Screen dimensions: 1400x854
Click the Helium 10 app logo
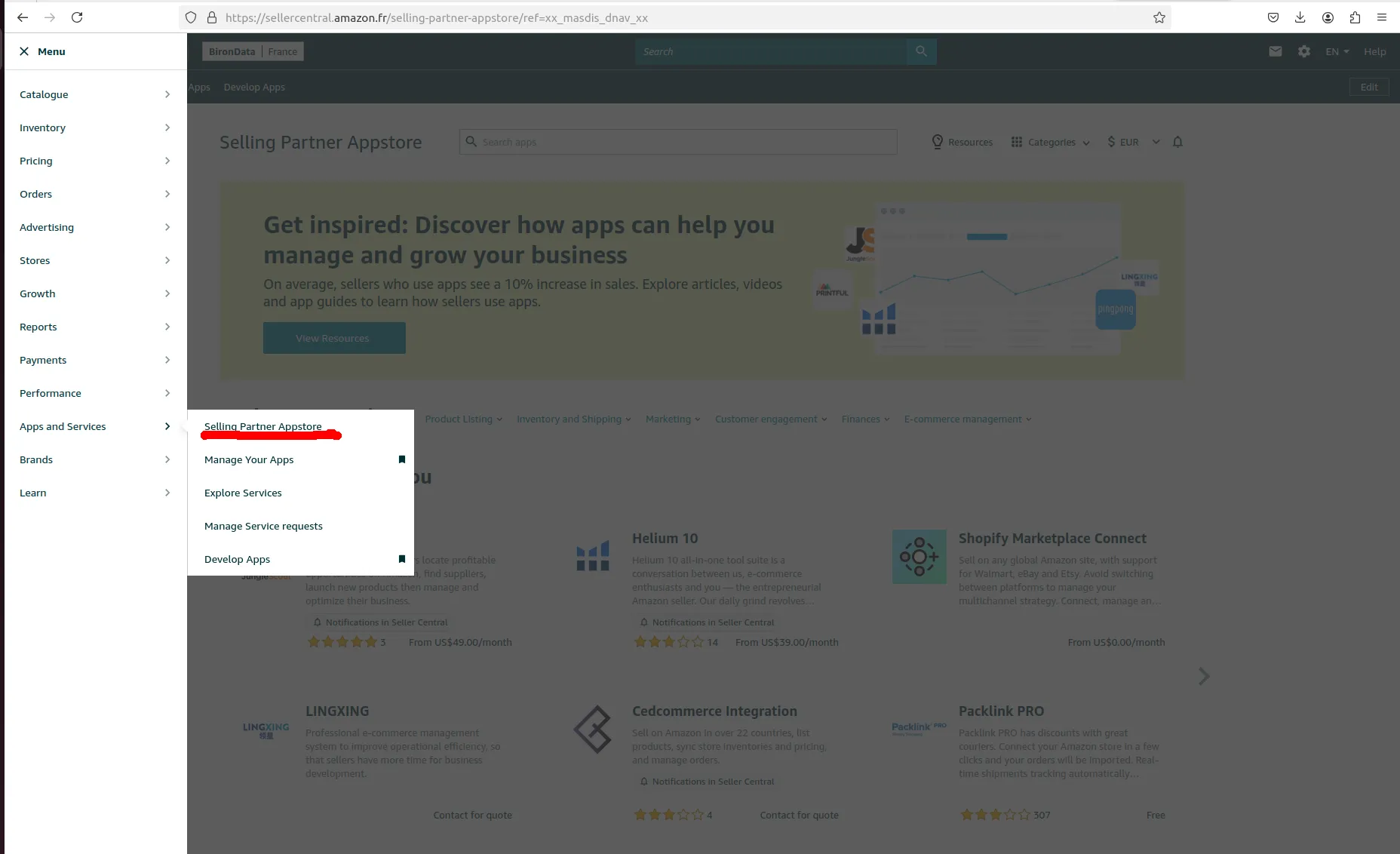(593, 557)
